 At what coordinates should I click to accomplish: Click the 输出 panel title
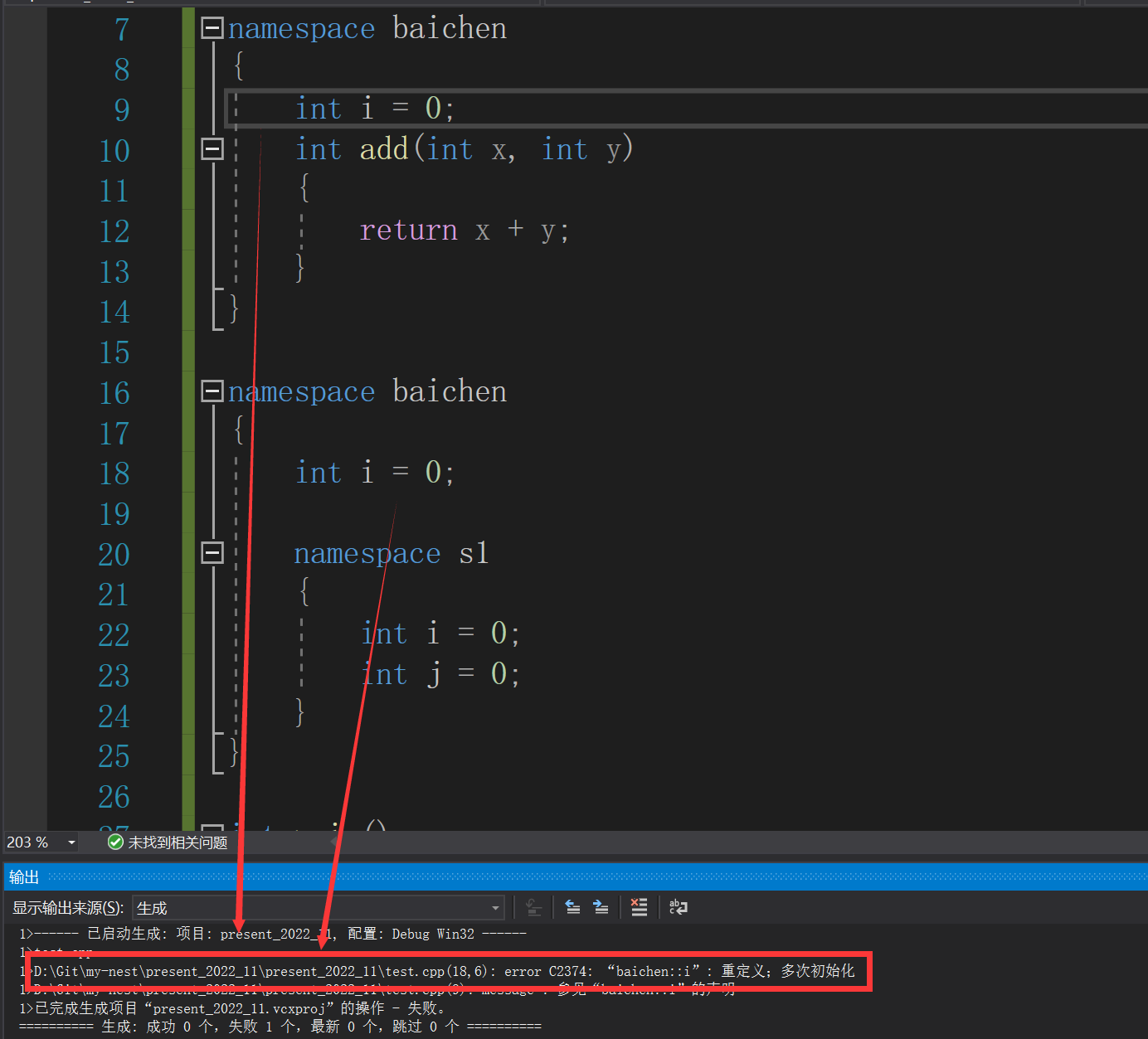[x=24, y=877]
